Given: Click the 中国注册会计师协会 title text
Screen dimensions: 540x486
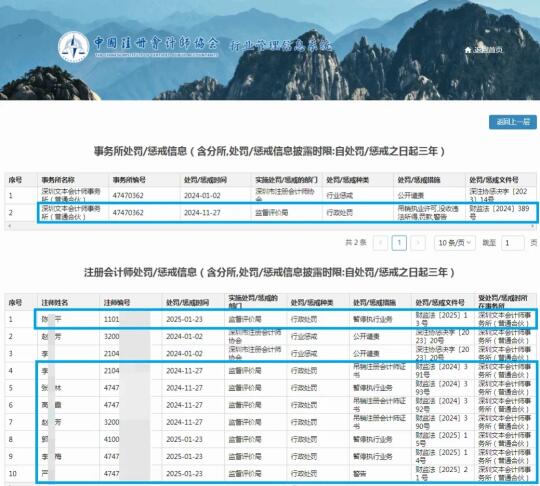Looking at the screenshot, I should click(x=156, y=43).
